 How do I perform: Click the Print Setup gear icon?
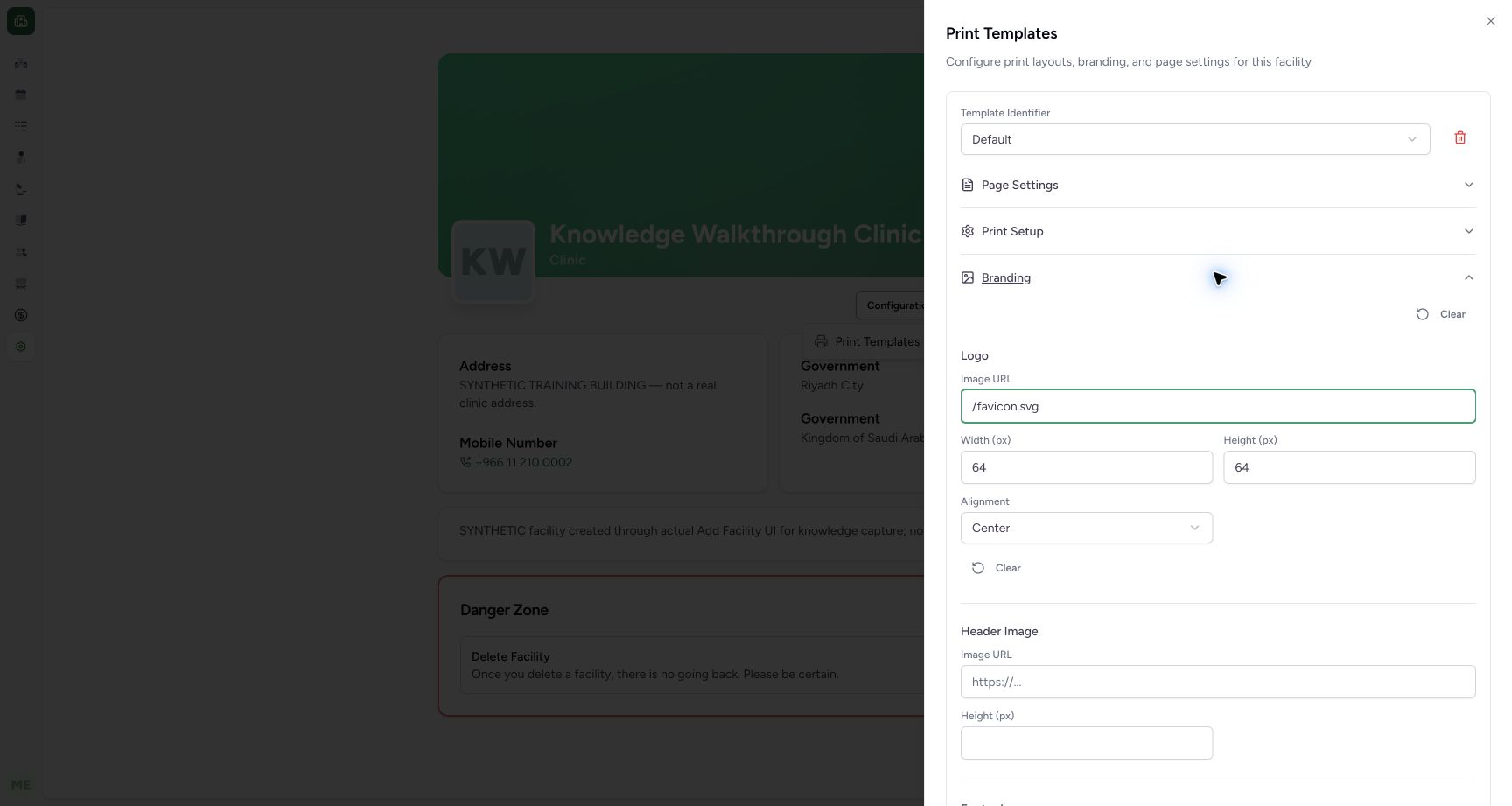click(968, 231)
